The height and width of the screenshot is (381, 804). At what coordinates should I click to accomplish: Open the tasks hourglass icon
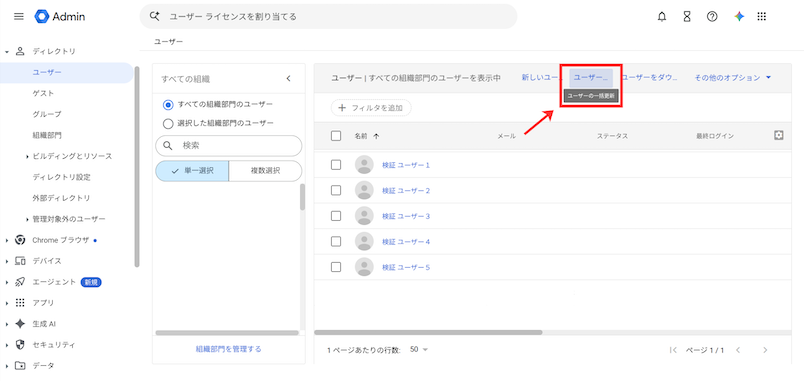687,17
